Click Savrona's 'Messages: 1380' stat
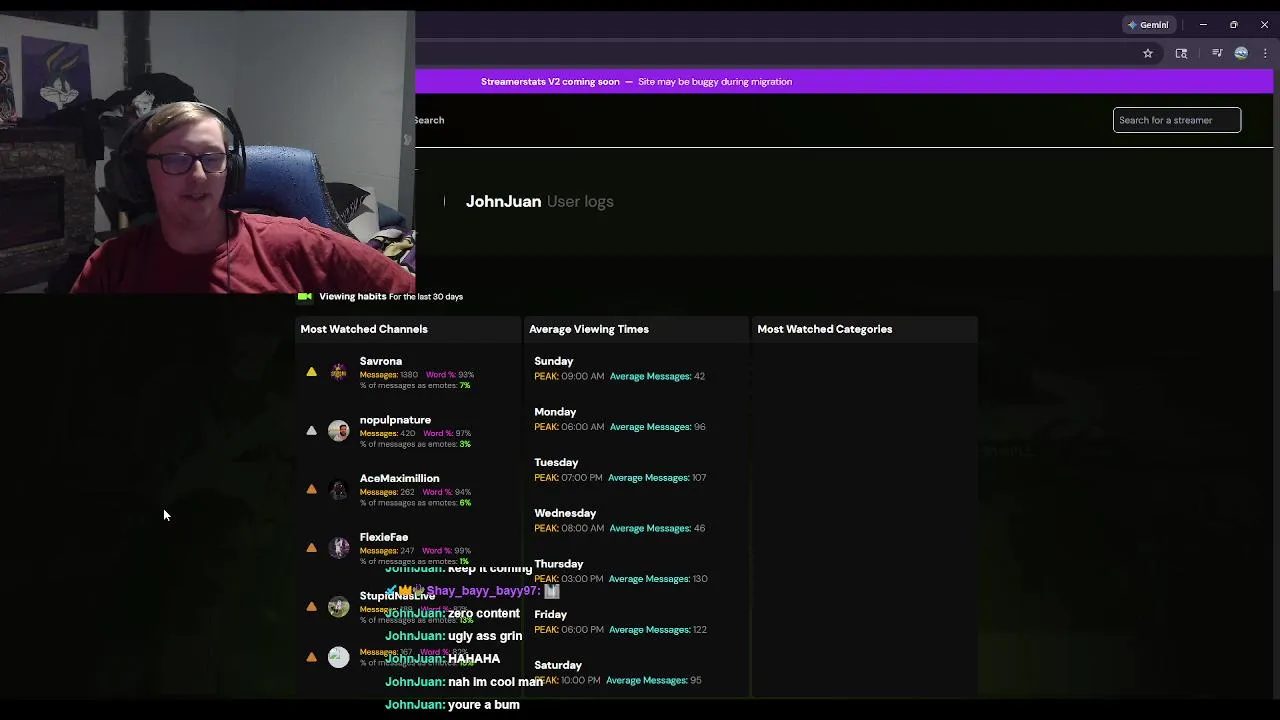Screen dimensions: 1280x720 [389, 374]
